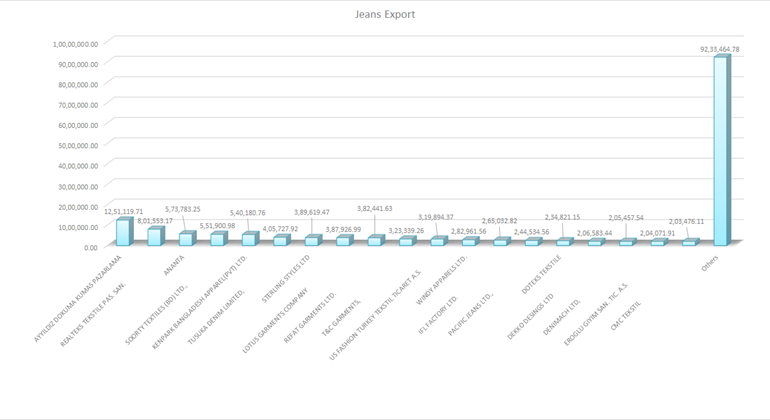Select the WINDY APPARELS LTD. label

(x=441, y=280)
